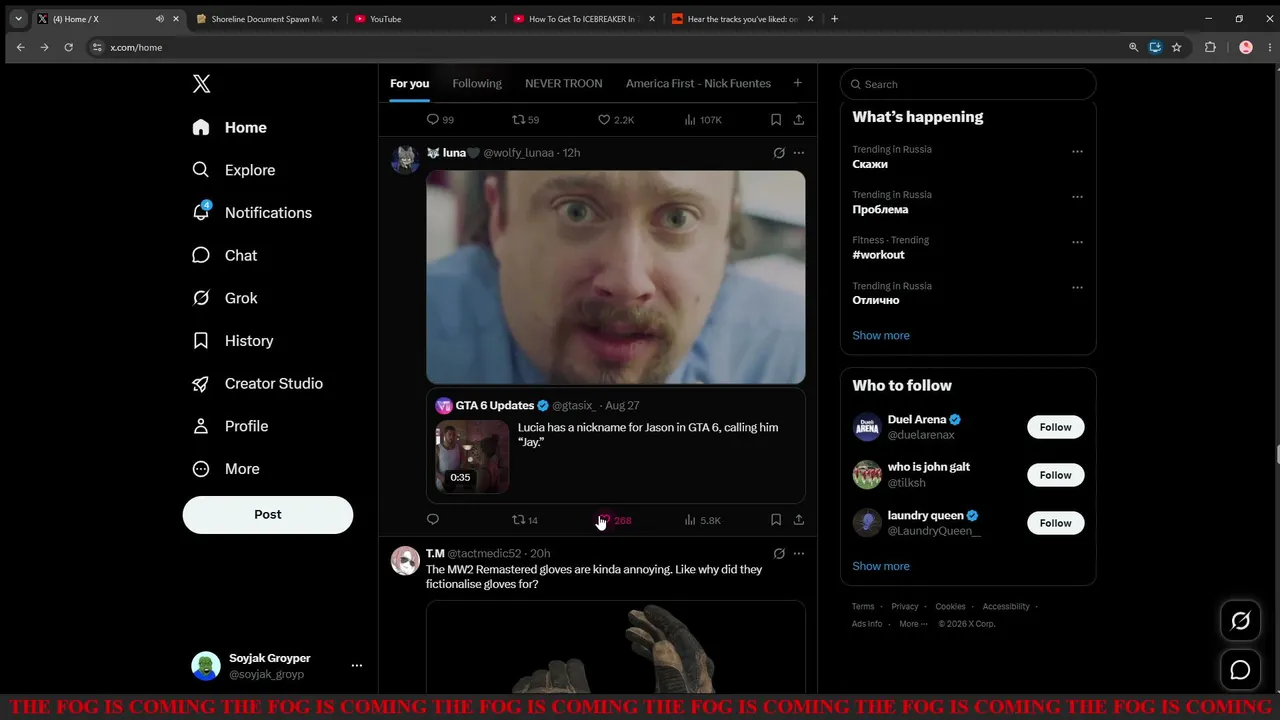Open the browser Extensions menu
The image size is (1280, 720).
(1210, 47)
